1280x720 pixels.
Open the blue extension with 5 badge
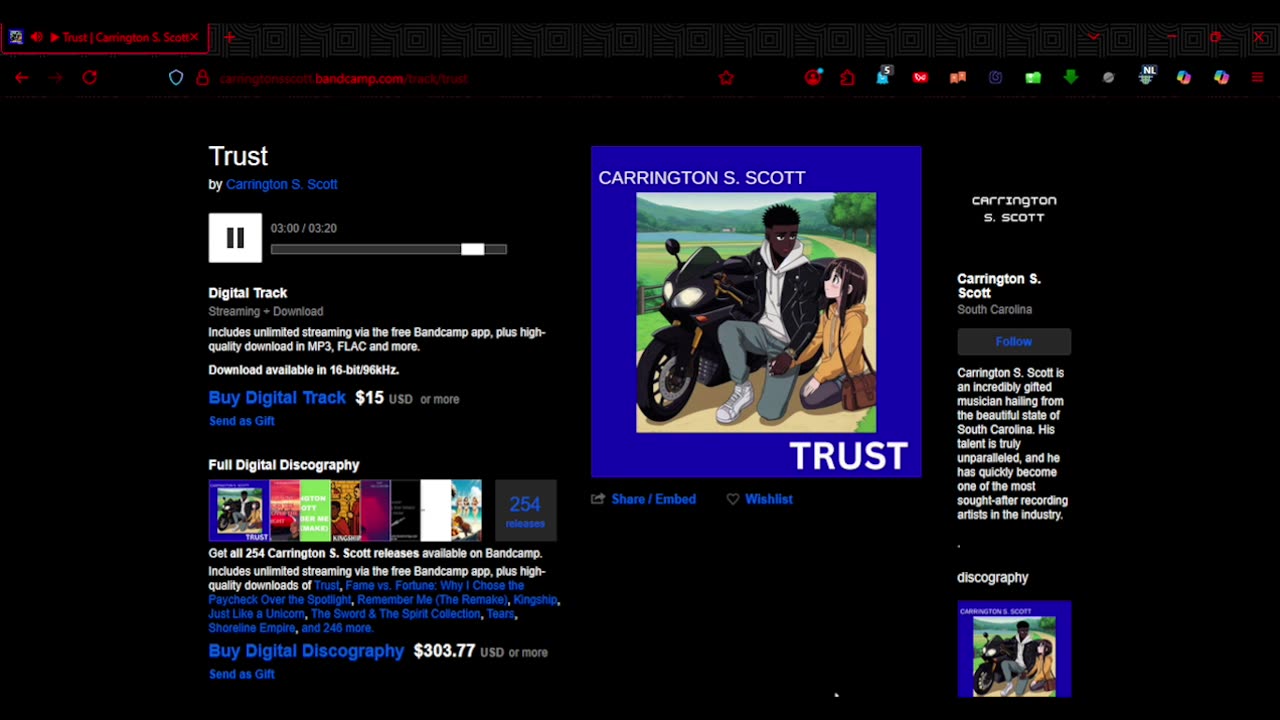click(x=884, y=76)
